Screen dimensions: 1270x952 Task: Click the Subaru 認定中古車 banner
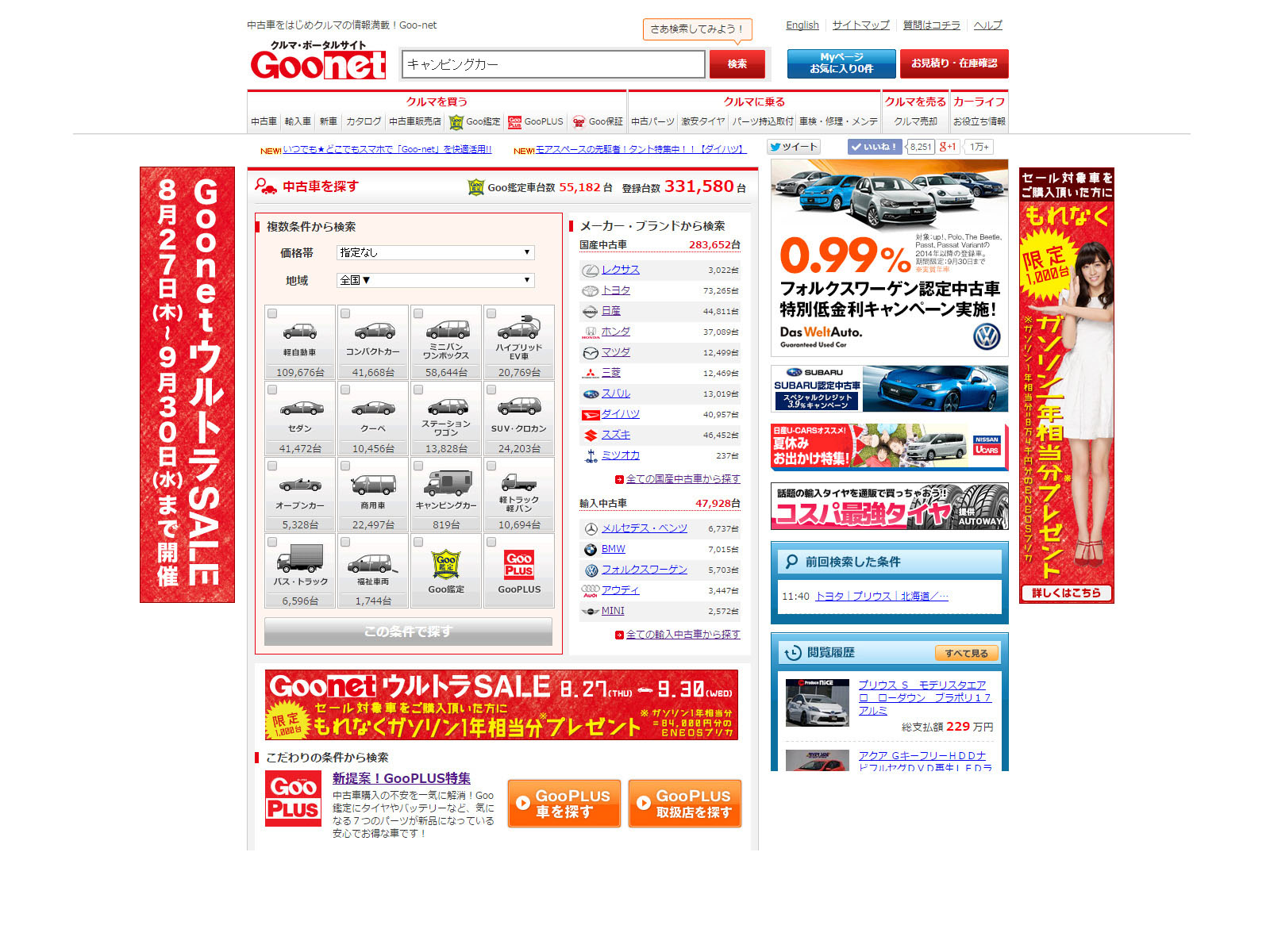pyautogui.click(x=890, y=389)
